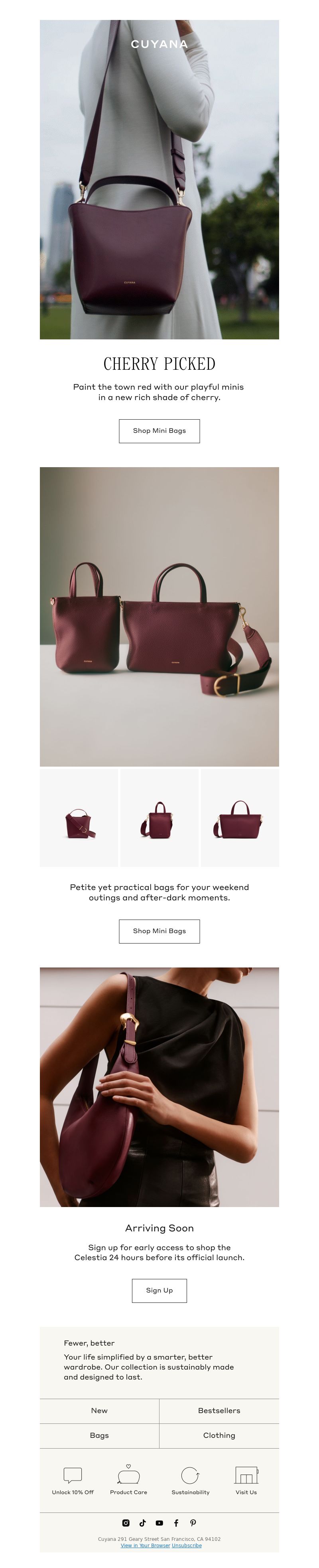The width and height of the screenshot is (319, 1568).
Task: Click the CUYANA logo at top
Action: (159, 44)
